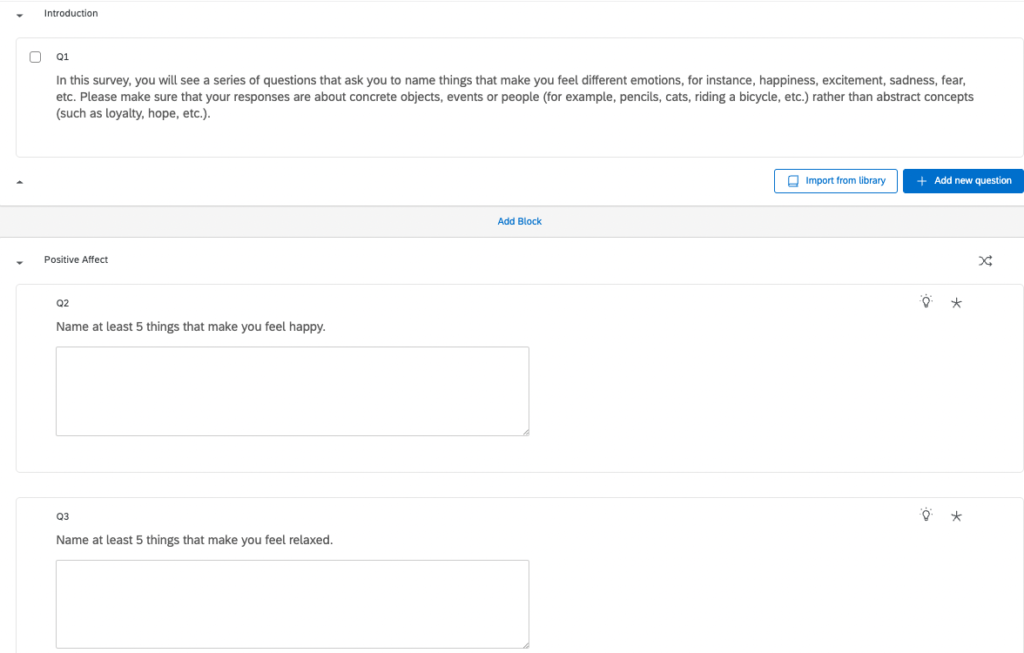Click the Q2 question number label

[62, 303]
